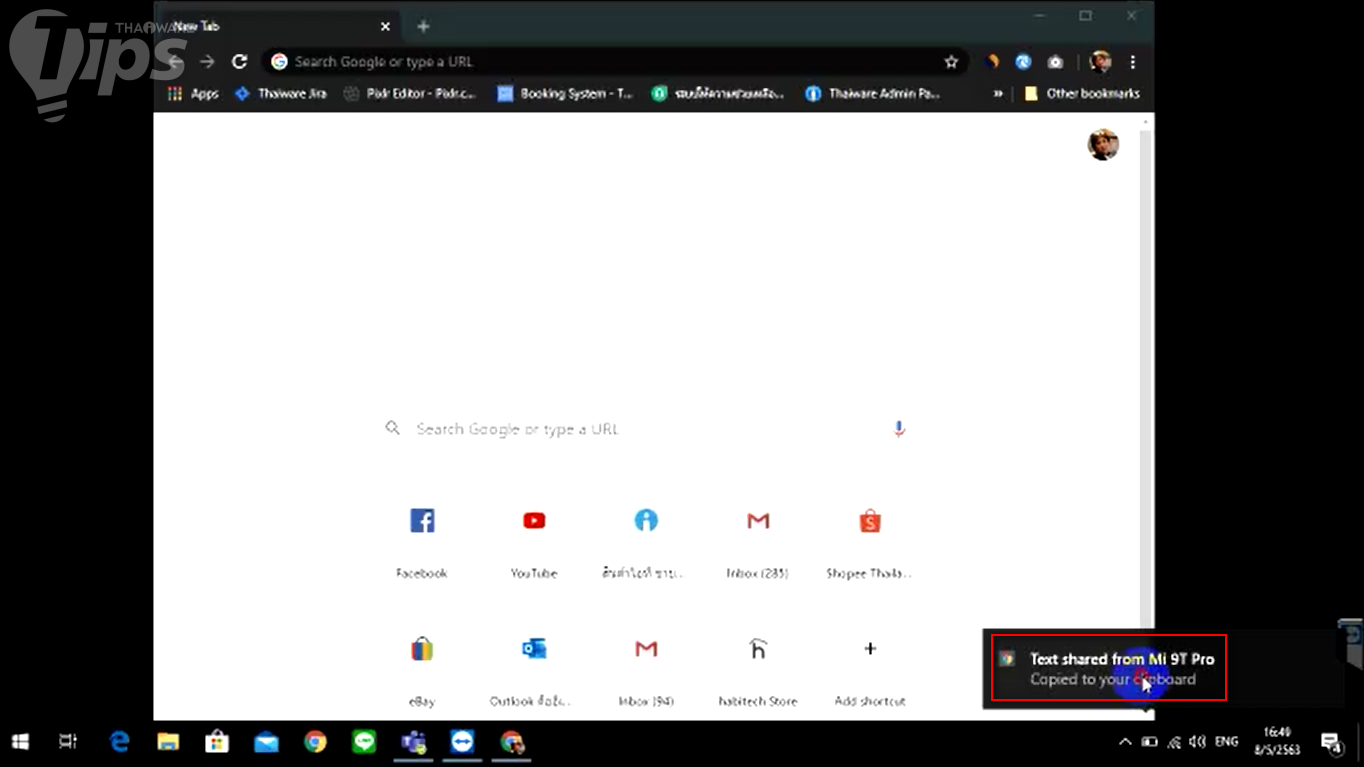Screen dimensions: 1364x767
Task: Open LINE from the taskbar
Action: click(x=364, y=742)
